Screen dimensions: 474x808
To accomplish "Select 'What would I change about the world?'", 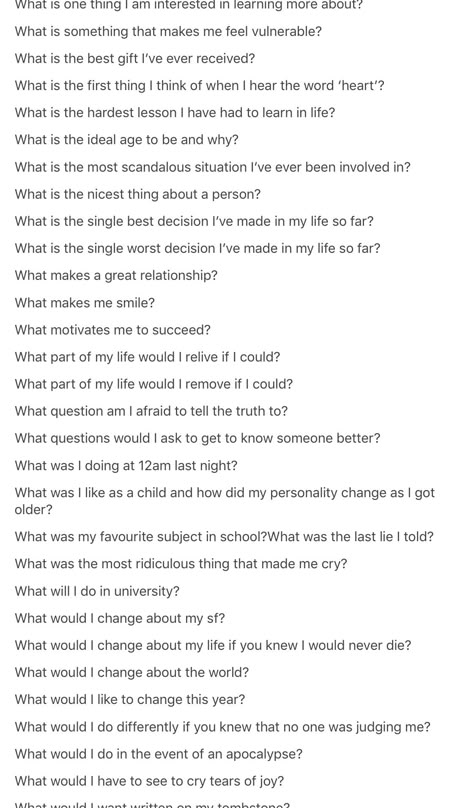I will pos(131,672).
